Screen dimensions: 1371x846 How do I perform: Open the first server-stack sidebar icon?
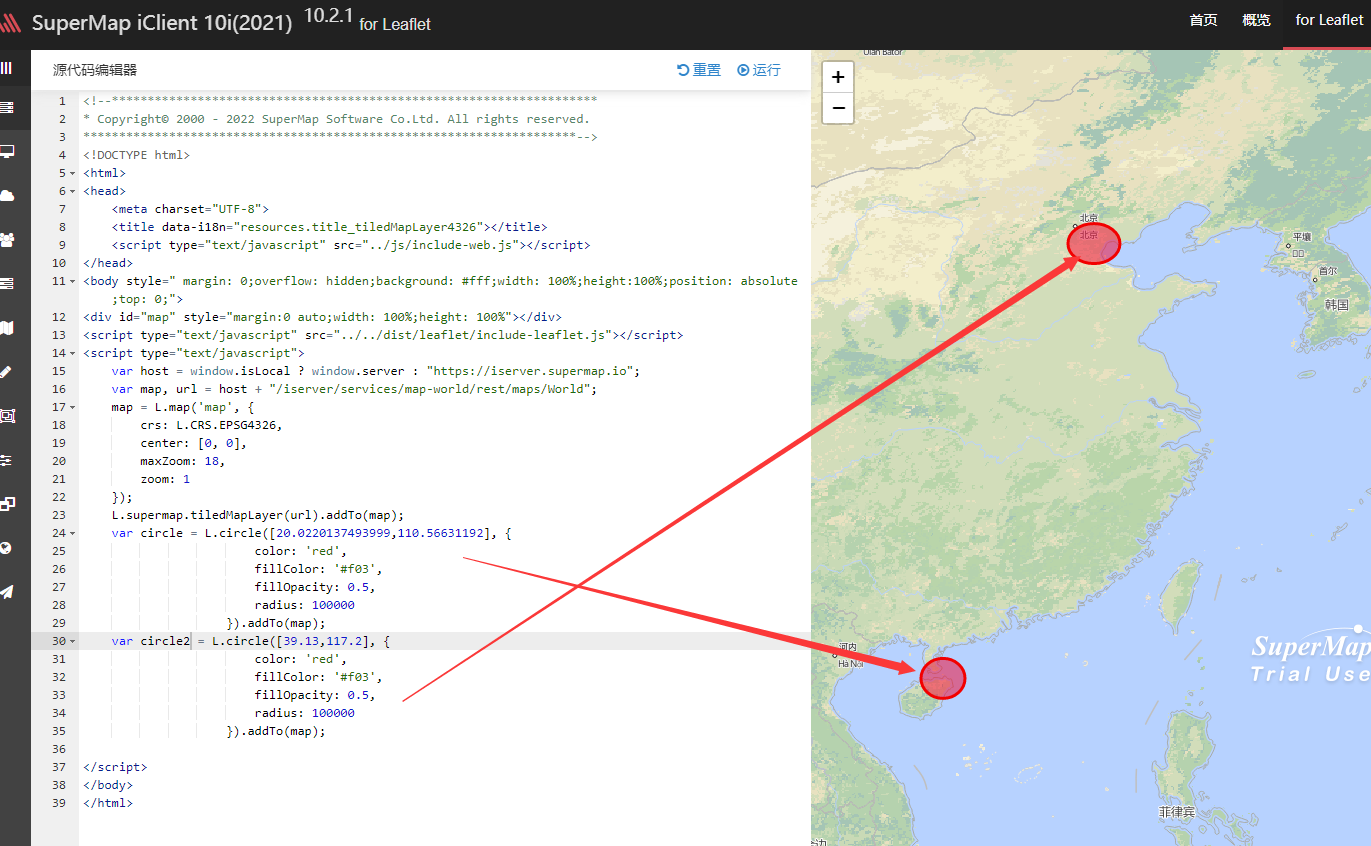(7, 107)
